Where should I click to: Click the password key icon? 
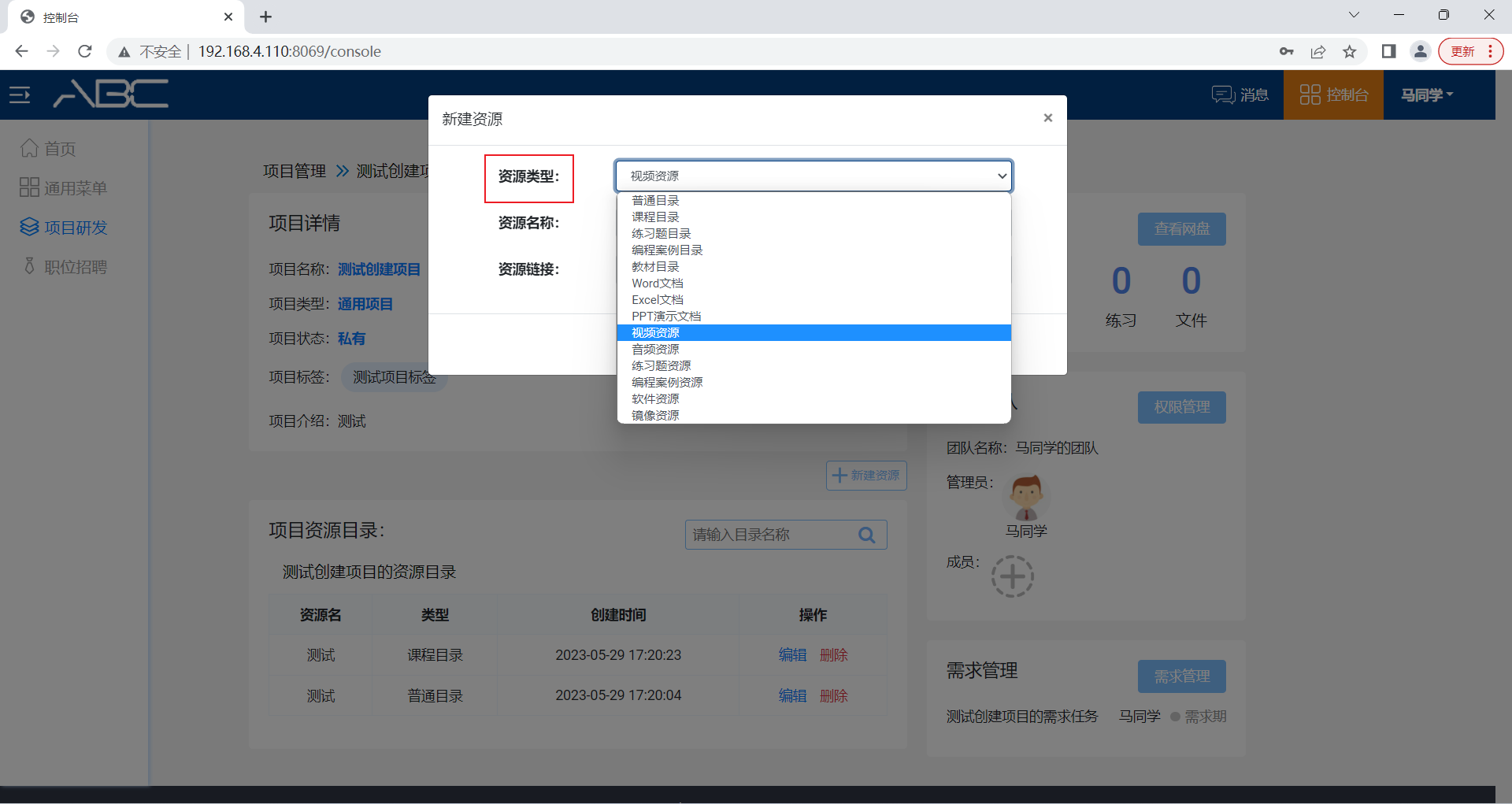point(1287,52)
